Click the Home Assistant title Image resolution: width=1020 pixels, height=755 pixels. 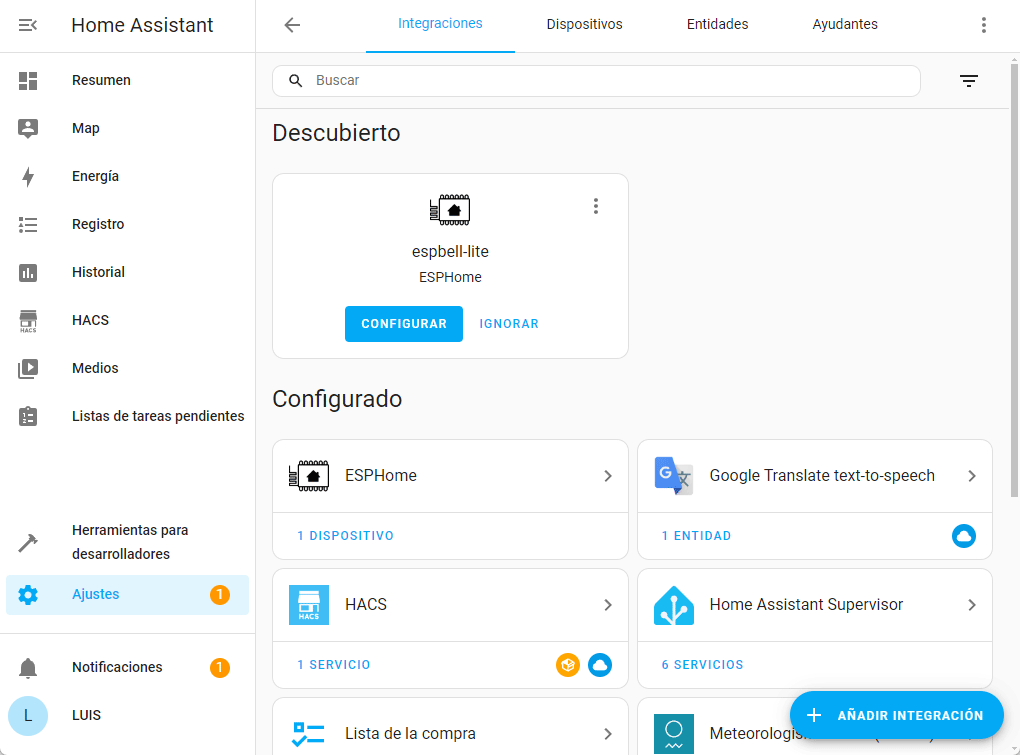tap(142, 25)
